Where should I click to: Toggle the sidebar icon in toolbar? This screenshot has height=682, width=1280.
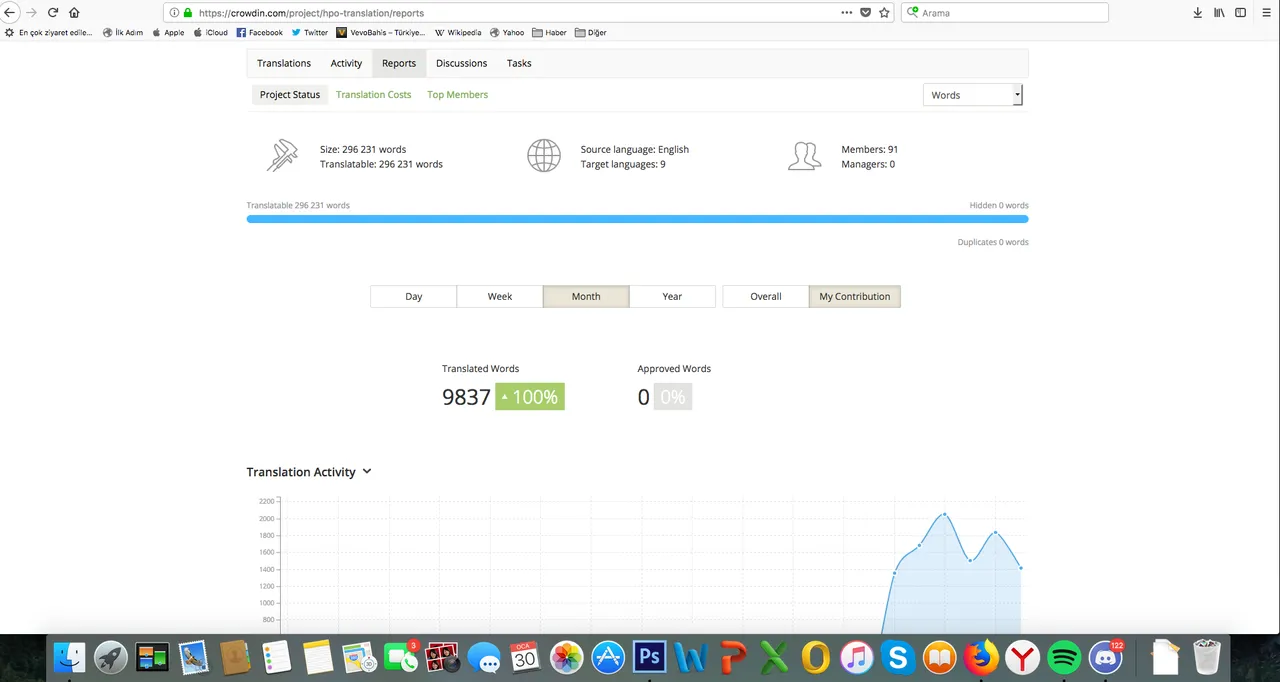click(1241, 13)
